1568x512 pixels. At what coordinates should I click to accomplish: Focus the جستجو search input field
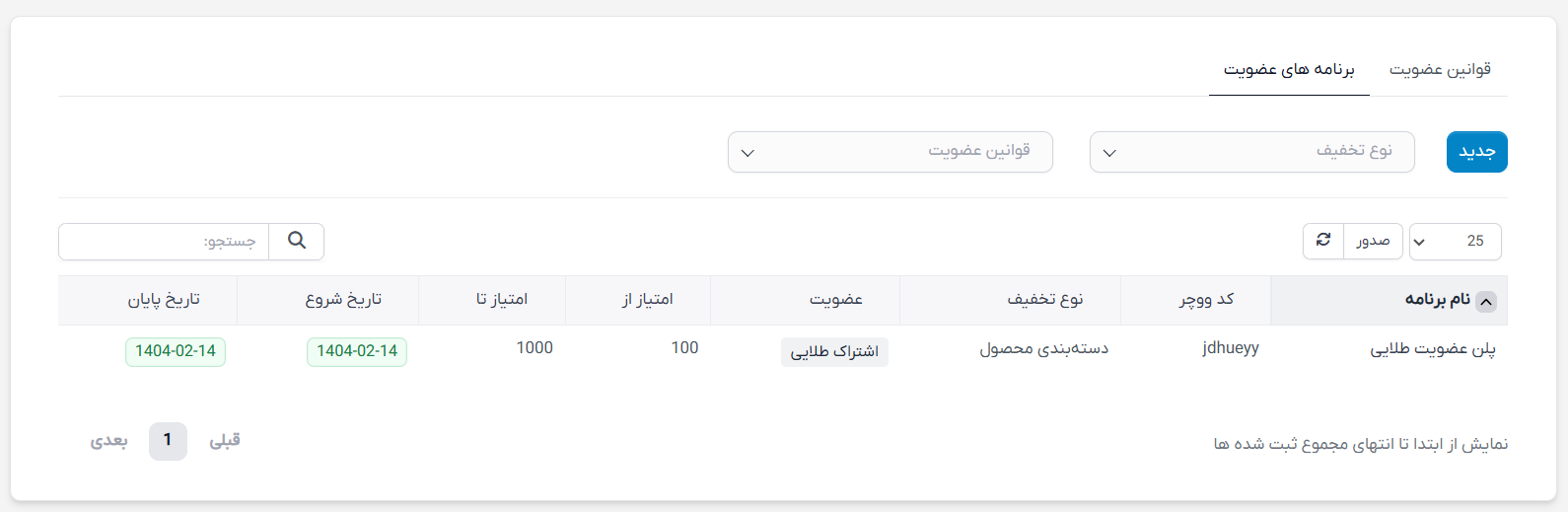(x=164, y=242)
